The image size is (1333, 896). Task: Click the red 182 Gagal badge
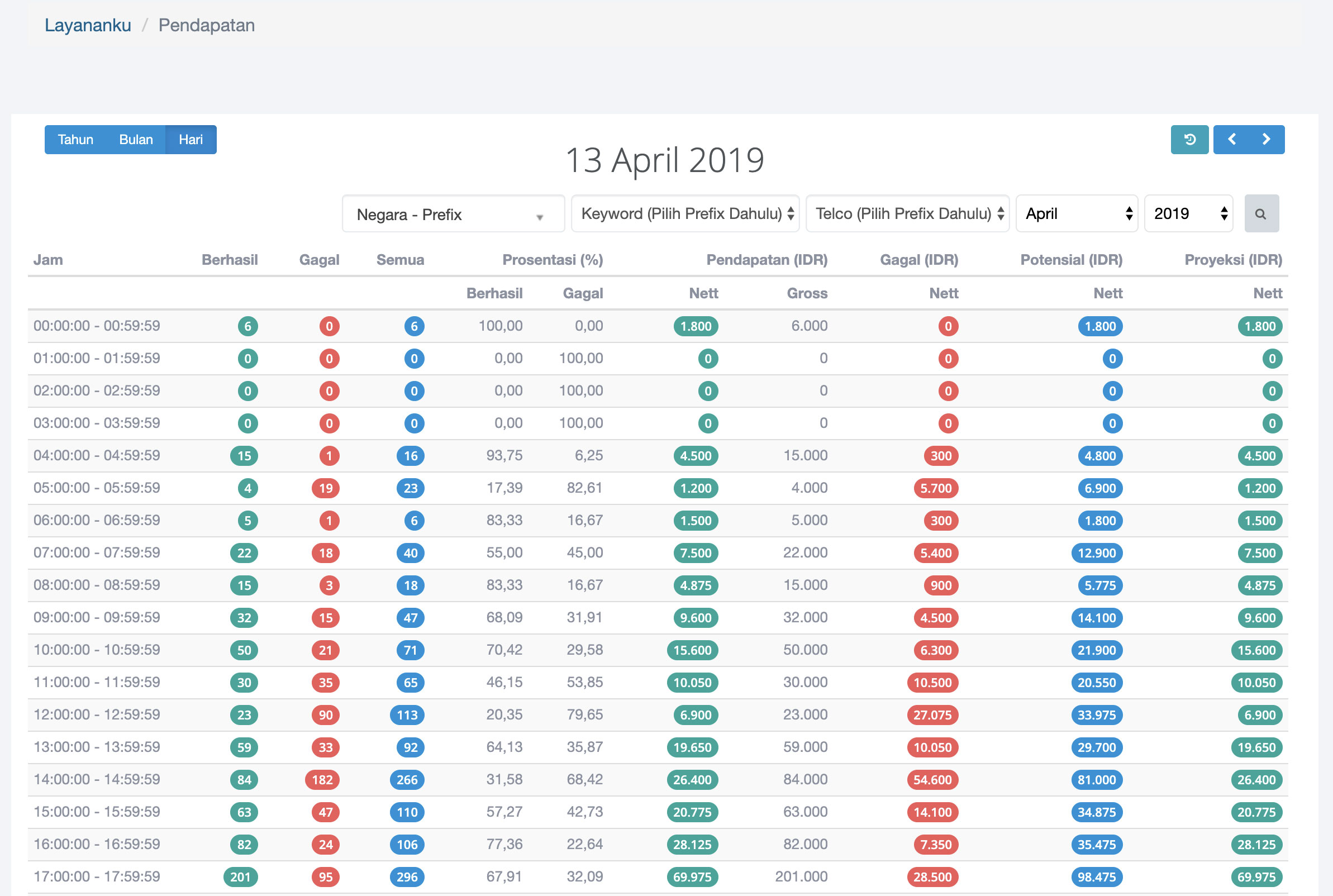click(x=322, y=780)
